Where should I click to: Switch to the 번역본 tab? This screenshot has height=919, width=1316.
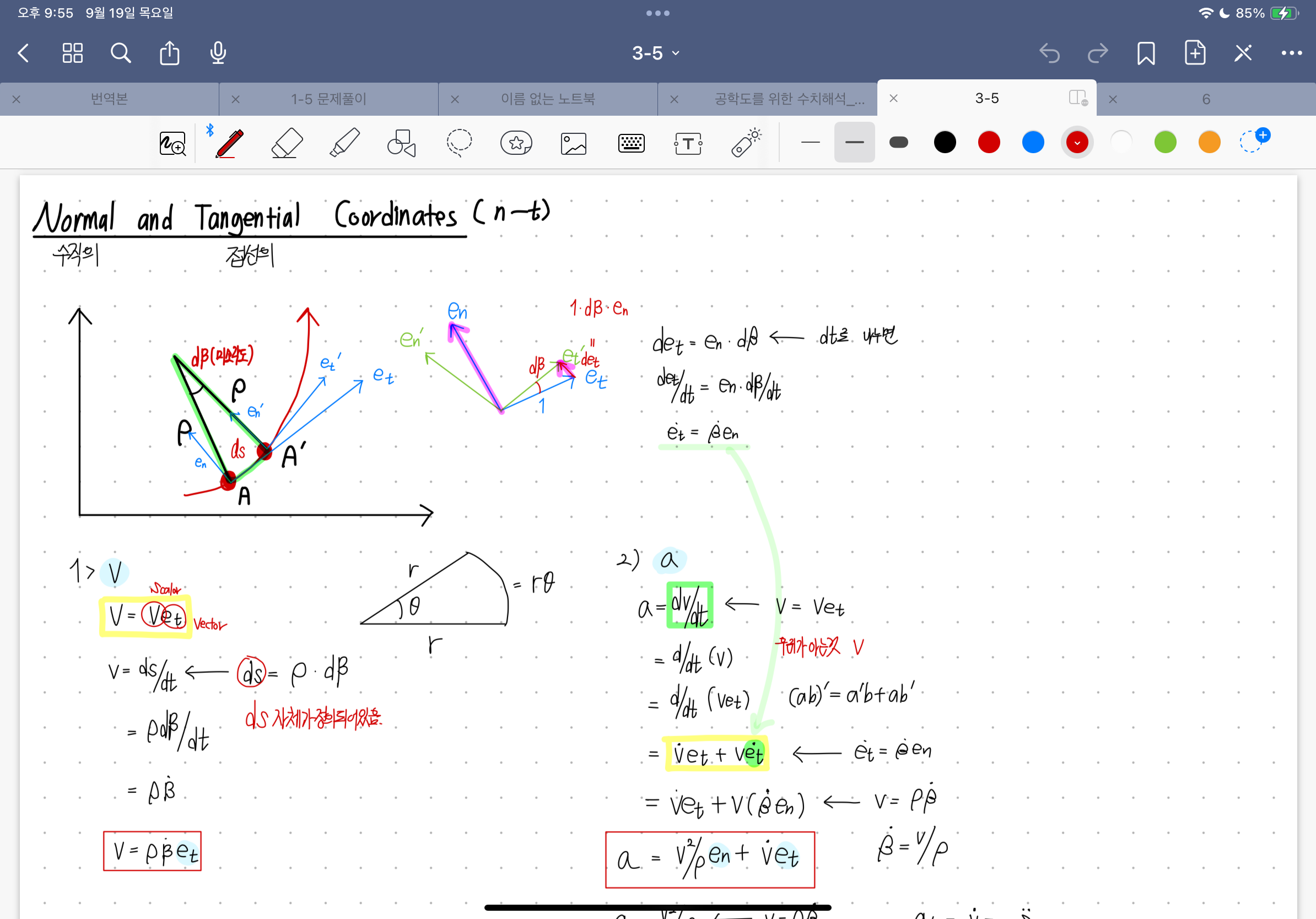109,99
